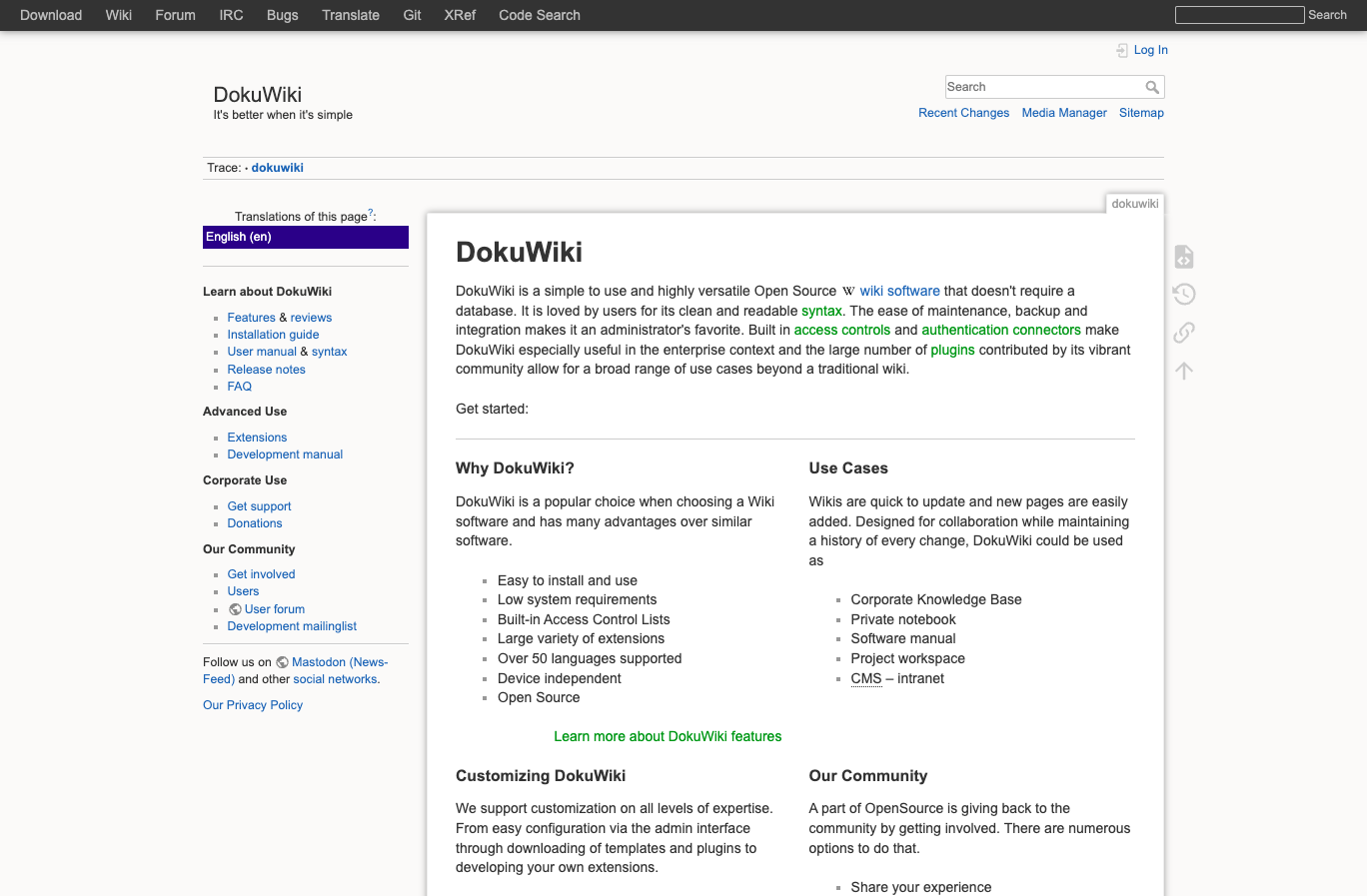Image resolution: width=1367 pixels, height=896 pixels.
Task: Follow the access controls link in the article
Action: 841,330
